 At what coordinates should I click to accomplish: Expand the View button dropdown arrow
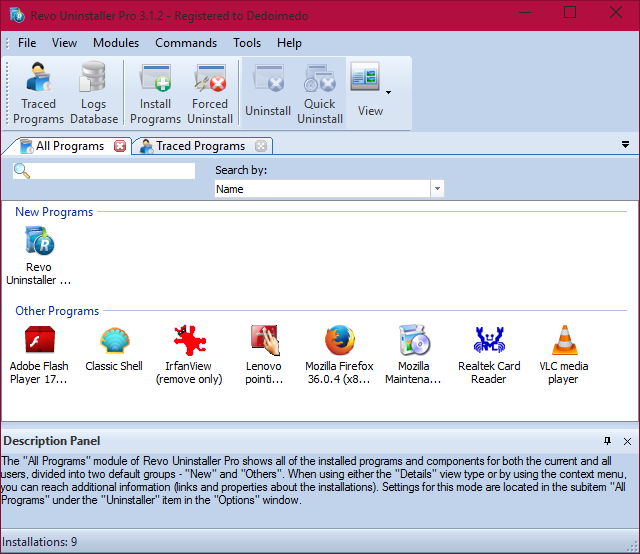[x=388, y=92]
